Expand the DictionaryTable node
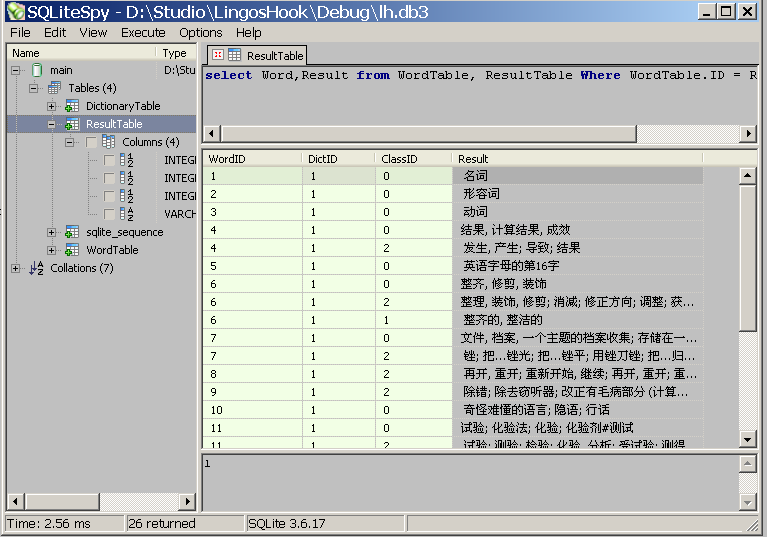This screenshot has height=537, width=767. click(x=51, y=106)
